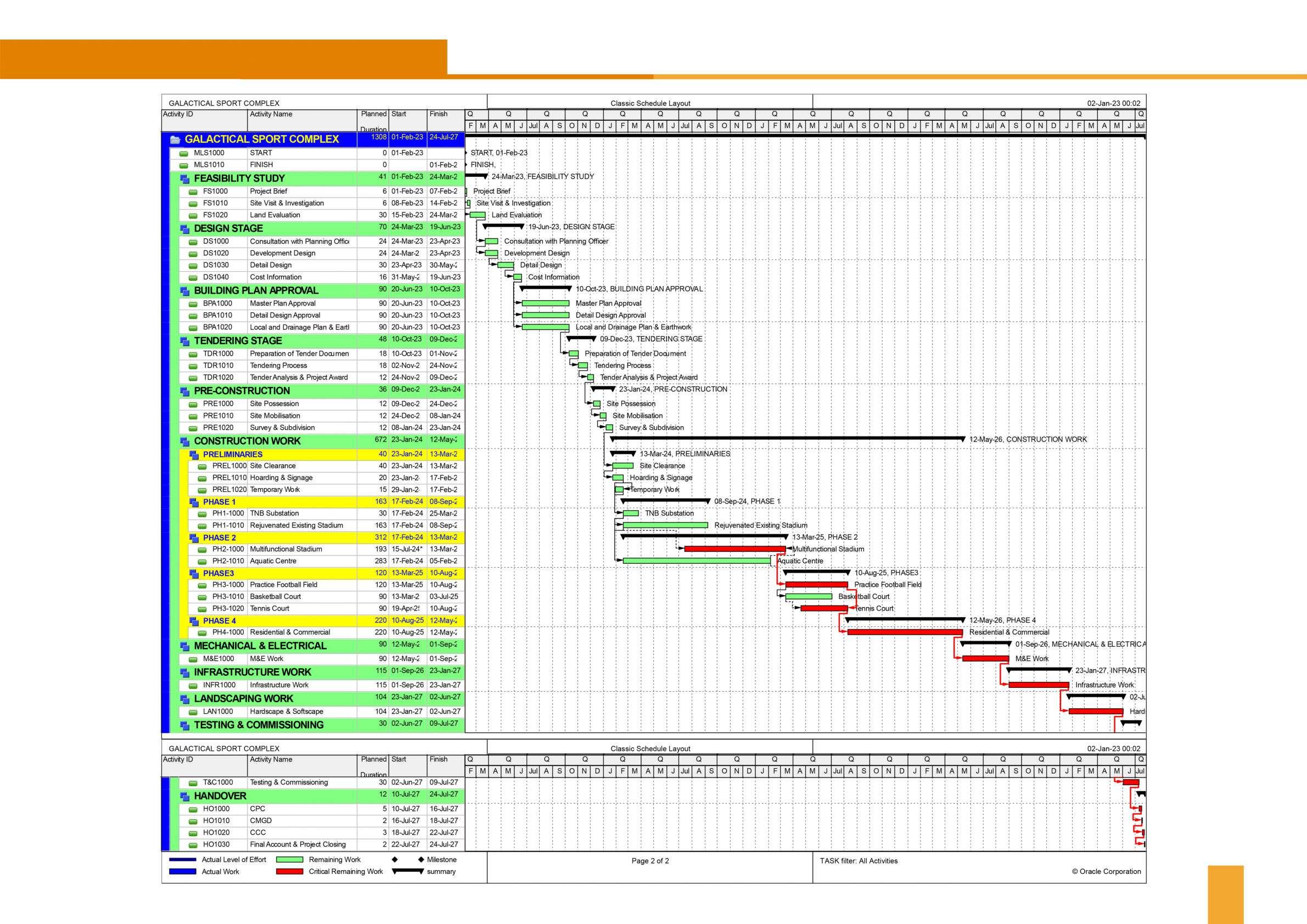Click the green Remaining Work legend swatch
This screenshot has height=924, width=1307.
coord(289,860)
